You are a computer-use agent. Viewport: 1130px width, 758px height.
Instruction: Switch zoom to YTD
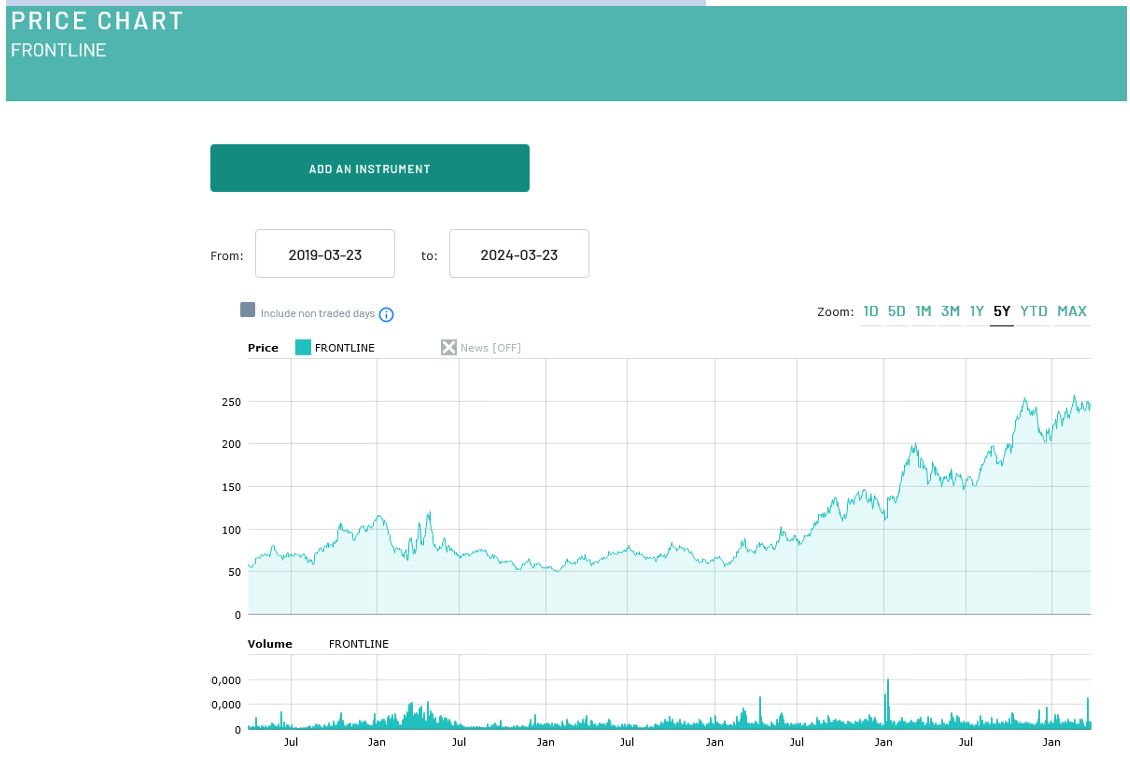(1033, 311)
